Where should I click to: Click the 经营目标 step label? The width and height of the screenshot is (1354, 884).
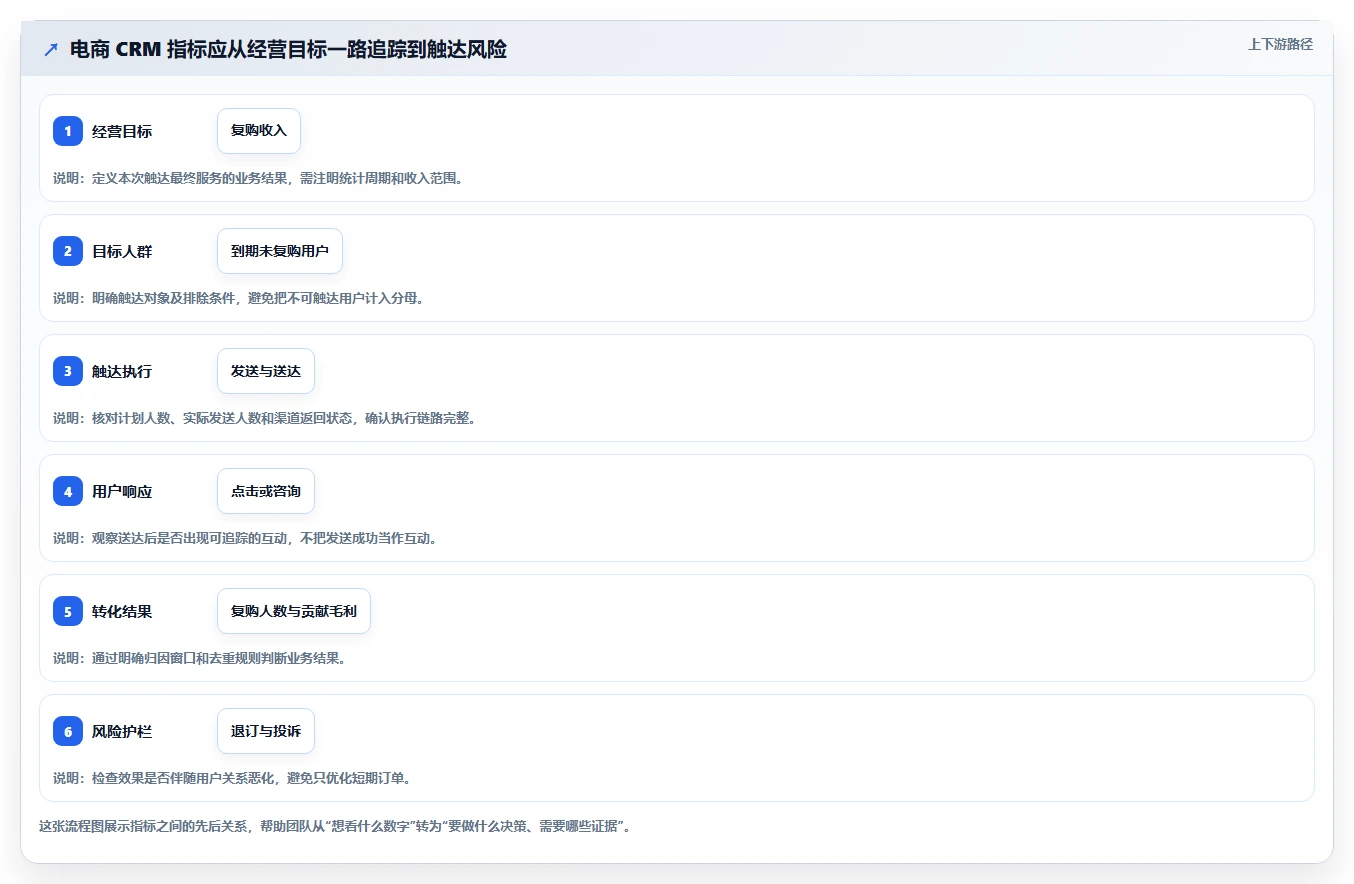[122, 131]
